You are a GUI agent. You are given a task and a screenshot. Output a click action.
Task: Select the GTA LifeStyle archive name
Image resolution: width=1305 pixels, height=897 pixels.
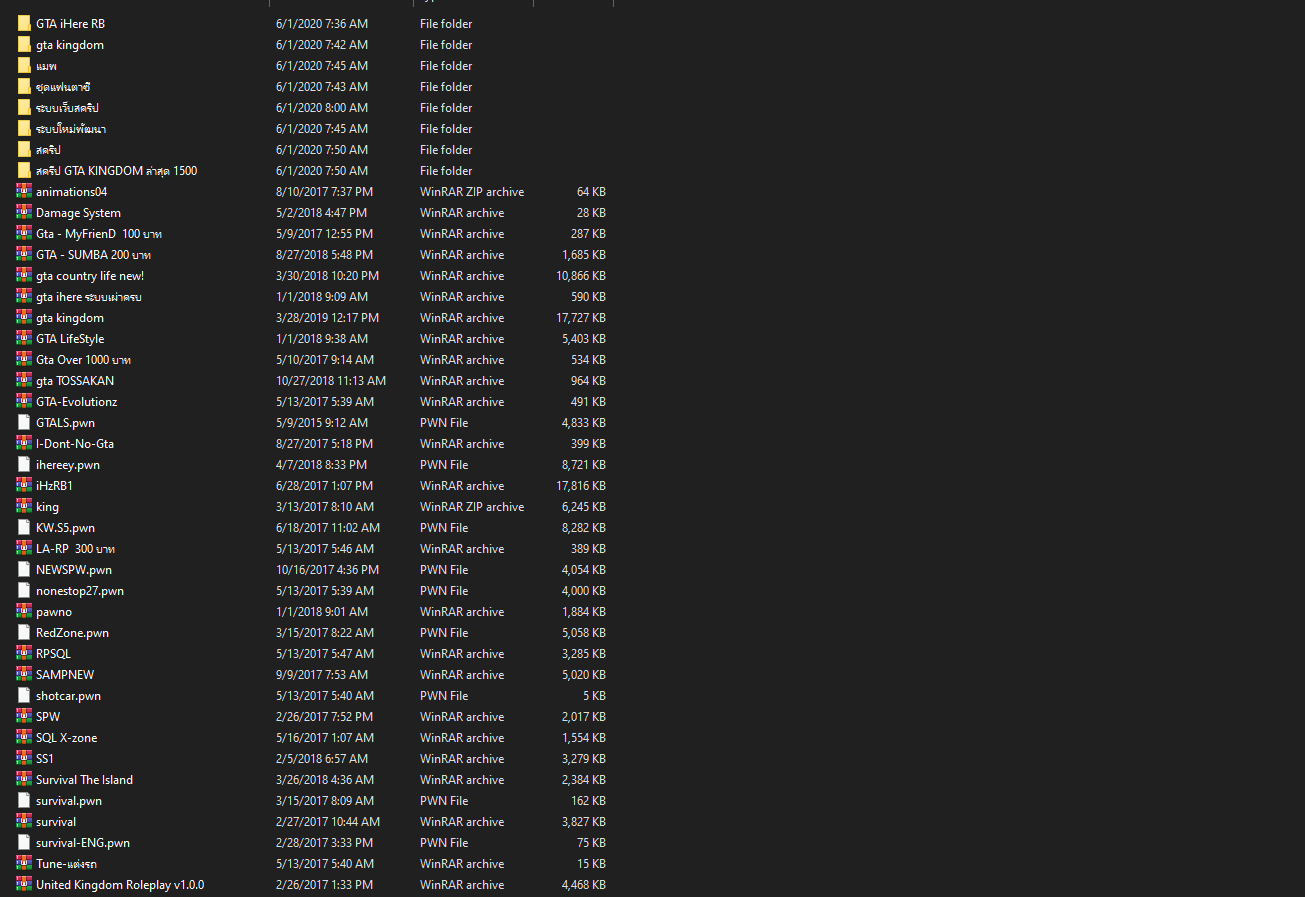[x=70, y=339]
